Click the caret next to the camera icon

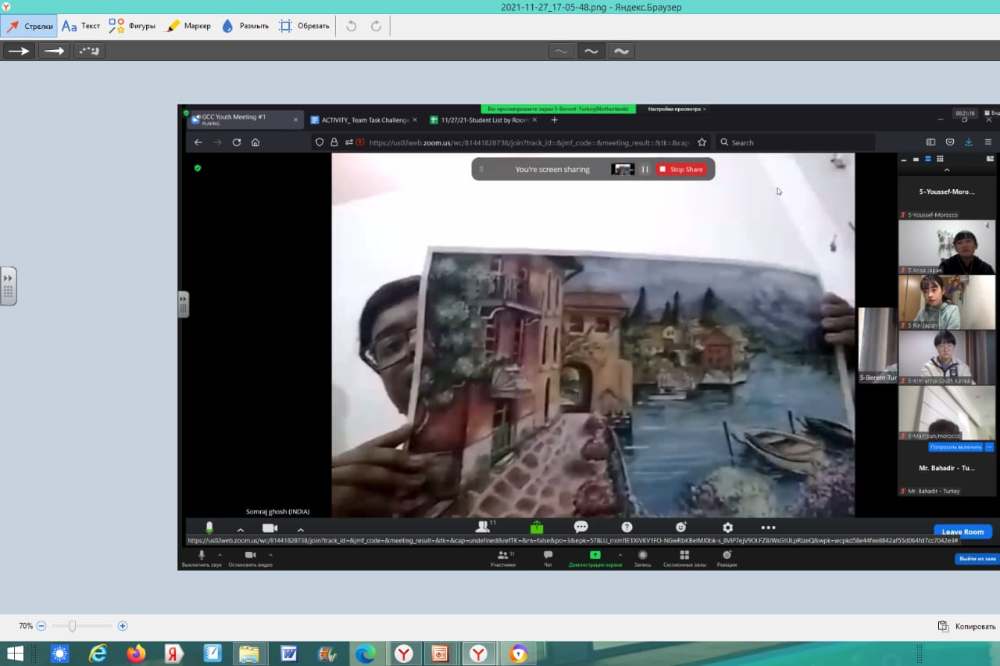300,529
